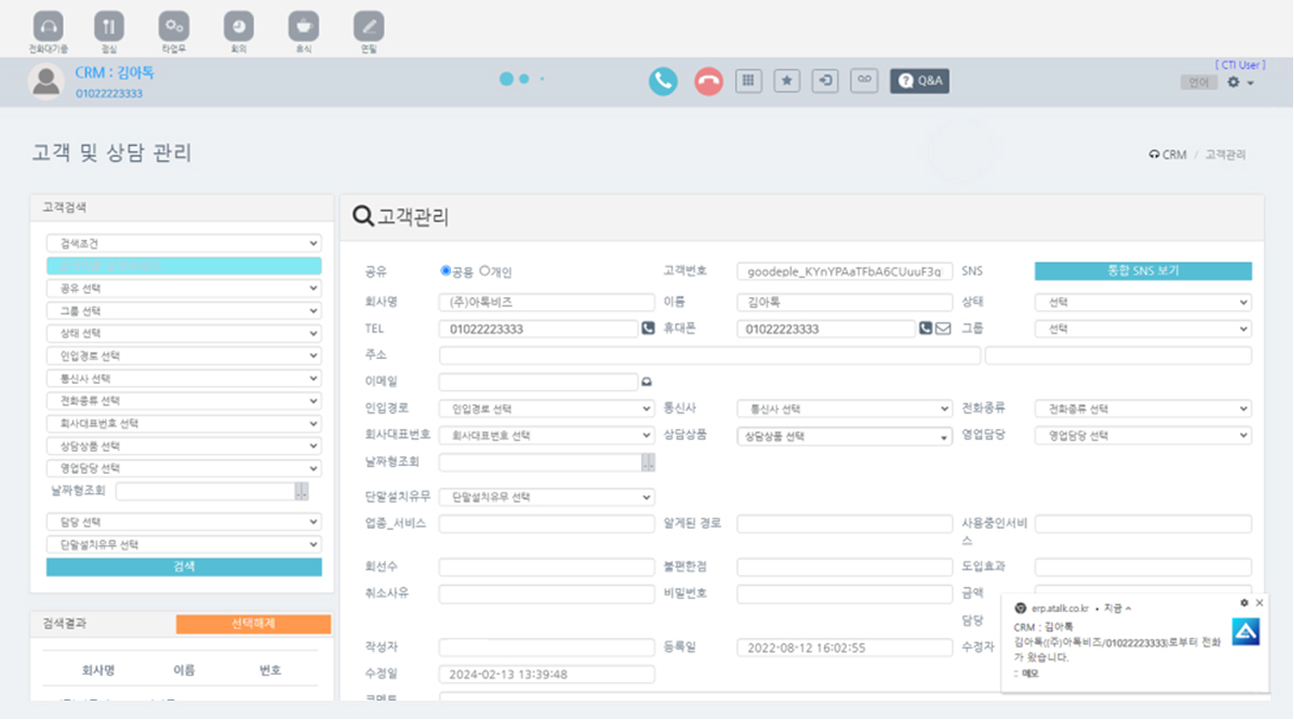This screenshot has height=720, width=1294.
Task: Click the star favorites icon
Action: [787, 81]
